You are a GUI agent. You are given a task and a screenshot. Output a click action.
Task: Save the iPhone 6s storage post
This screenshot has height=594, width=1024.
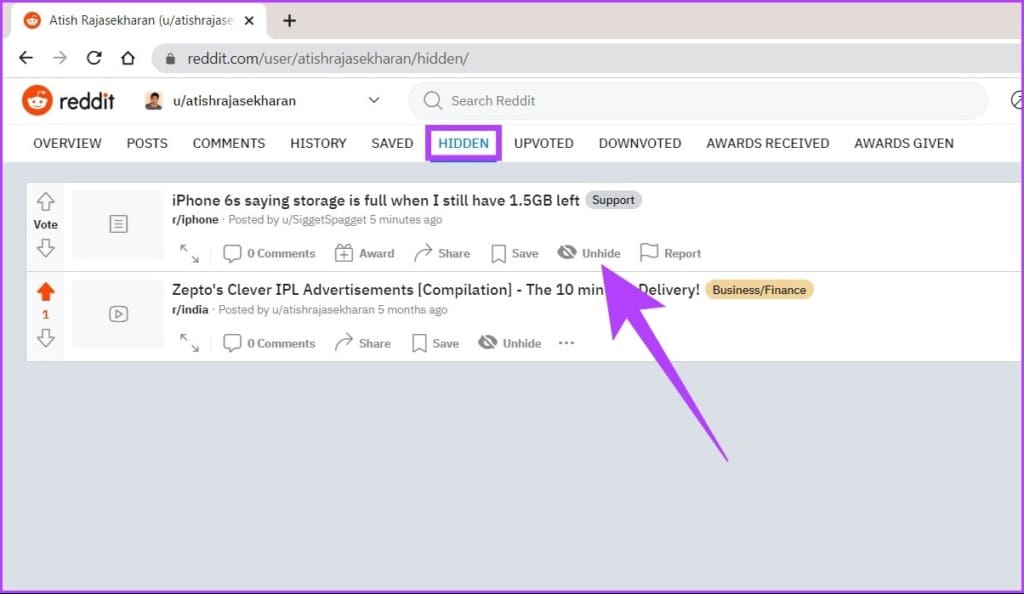(x=515, y=253)
